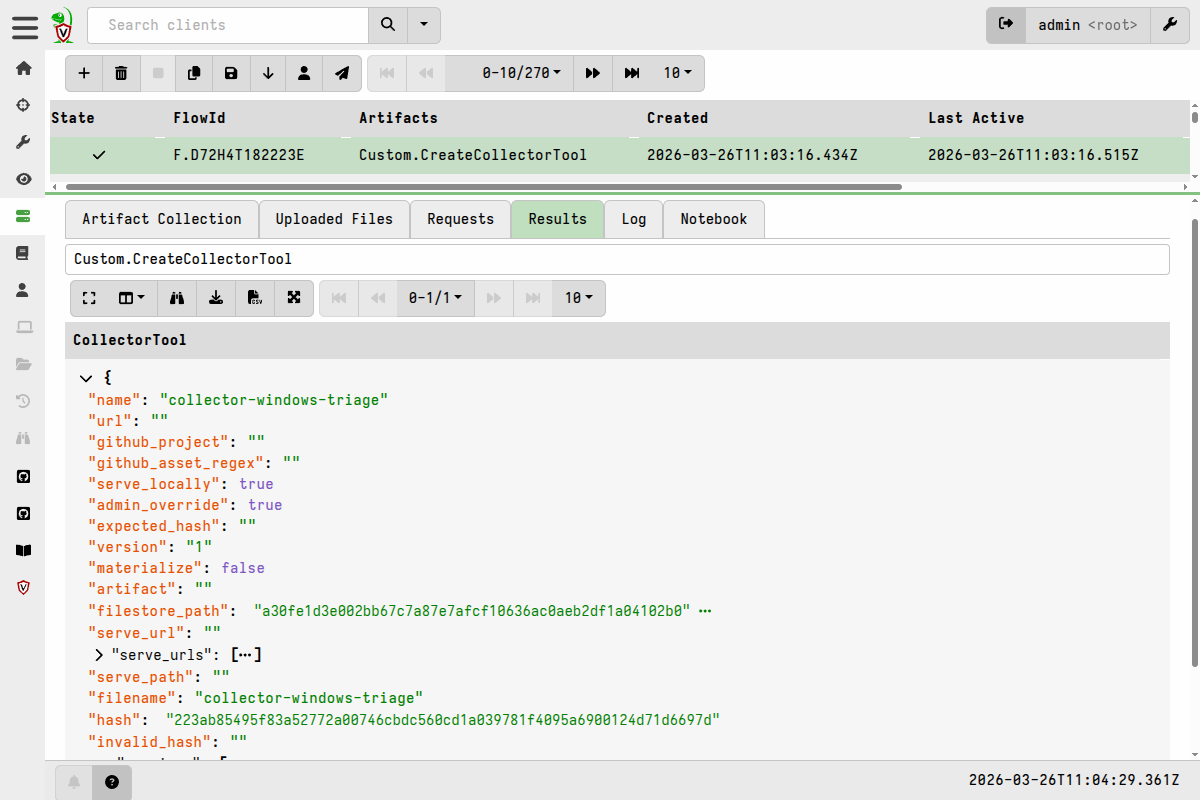Open the lower GitHub icon in sidebar

[24, 513]
